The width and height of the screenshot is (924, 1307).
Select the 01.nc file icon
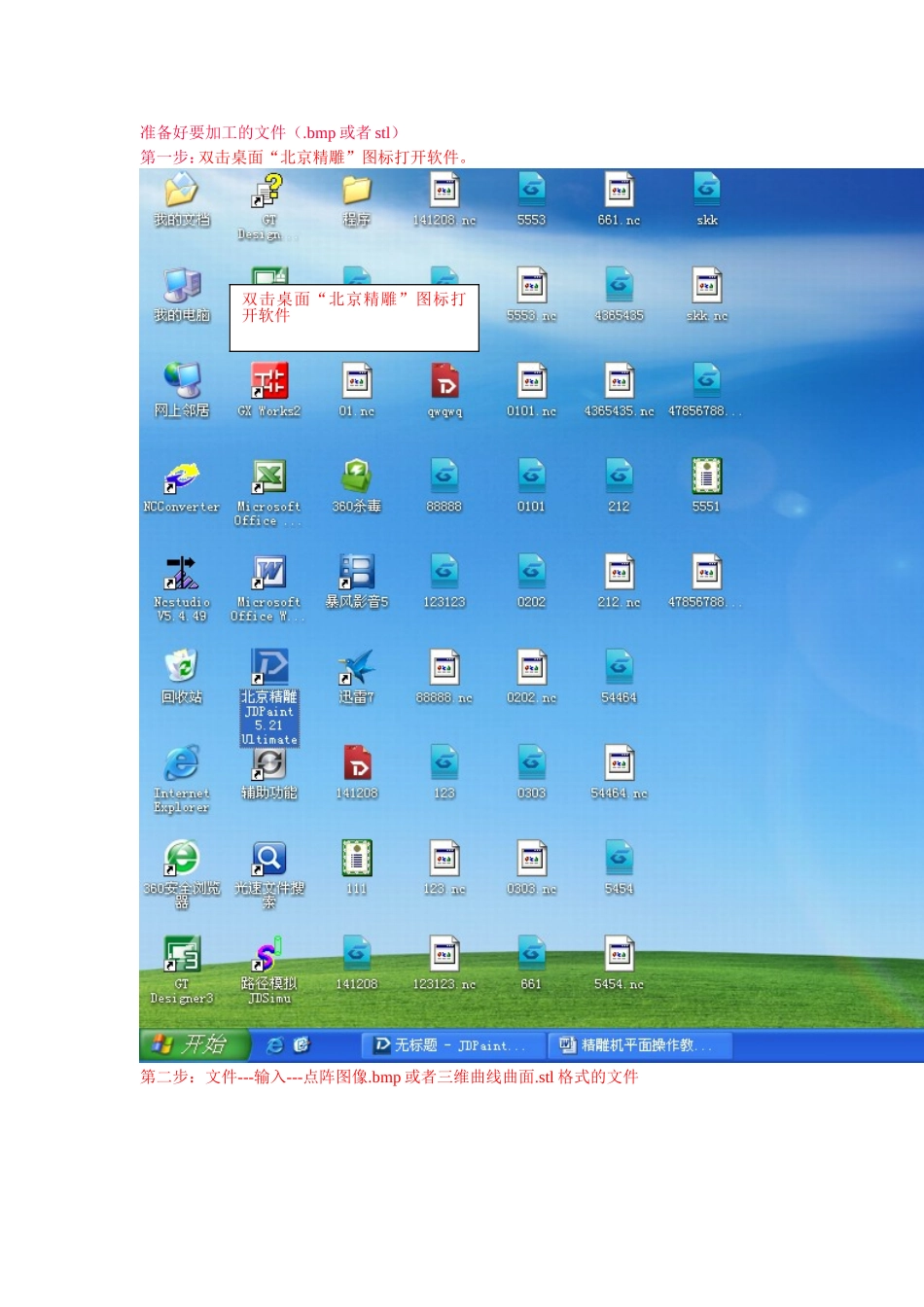pyautogui.click(x=357, y=390)
